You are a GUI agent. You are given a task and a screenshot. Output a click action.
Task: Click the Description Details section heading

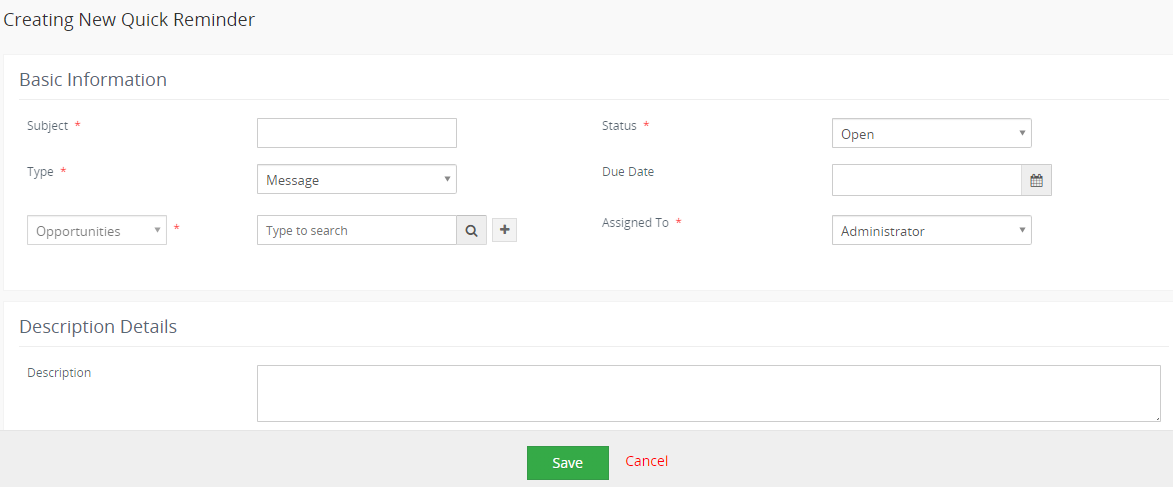point(98,327)
